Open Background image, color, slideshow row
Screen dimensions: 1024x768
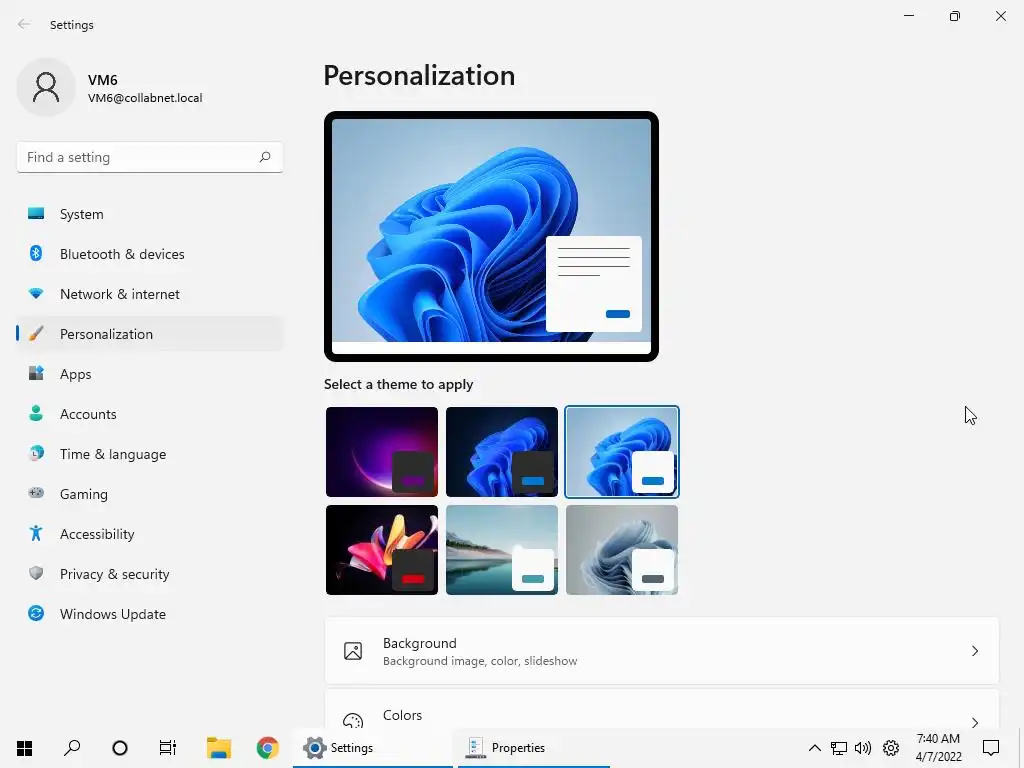click(662, 651)
